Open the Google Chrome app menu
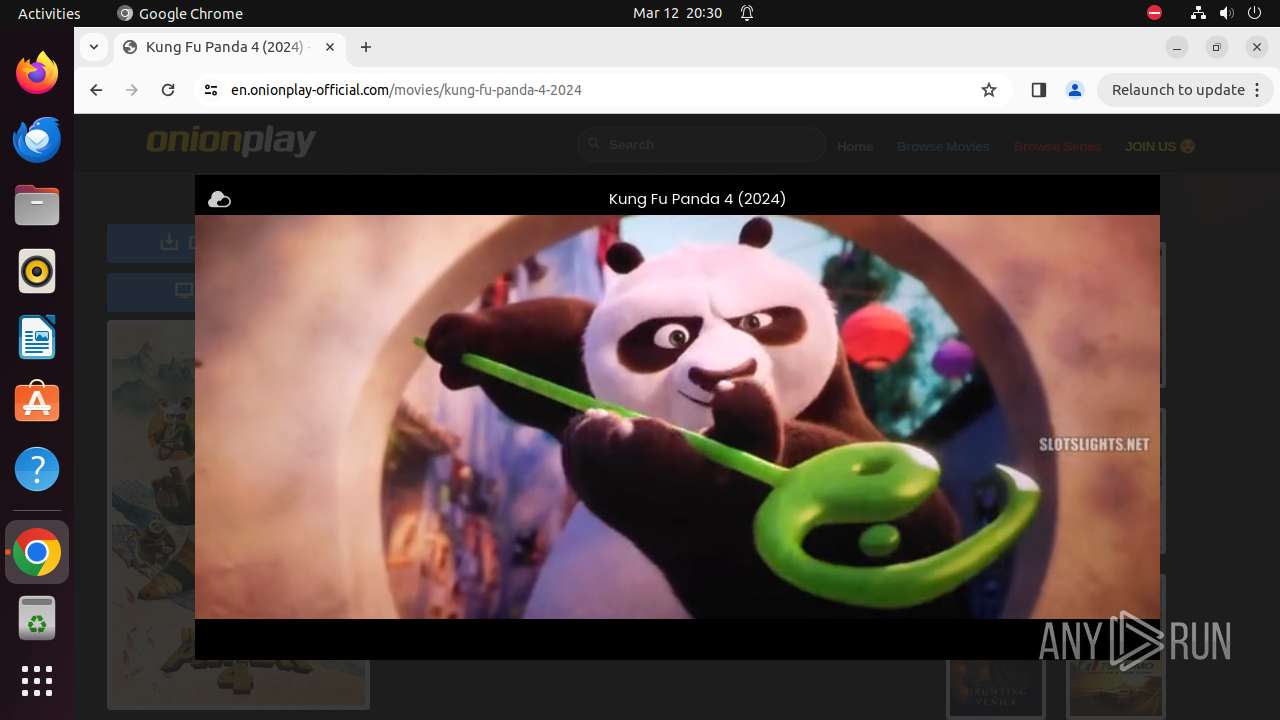1280x720 pixels. [x=180, y=13]
